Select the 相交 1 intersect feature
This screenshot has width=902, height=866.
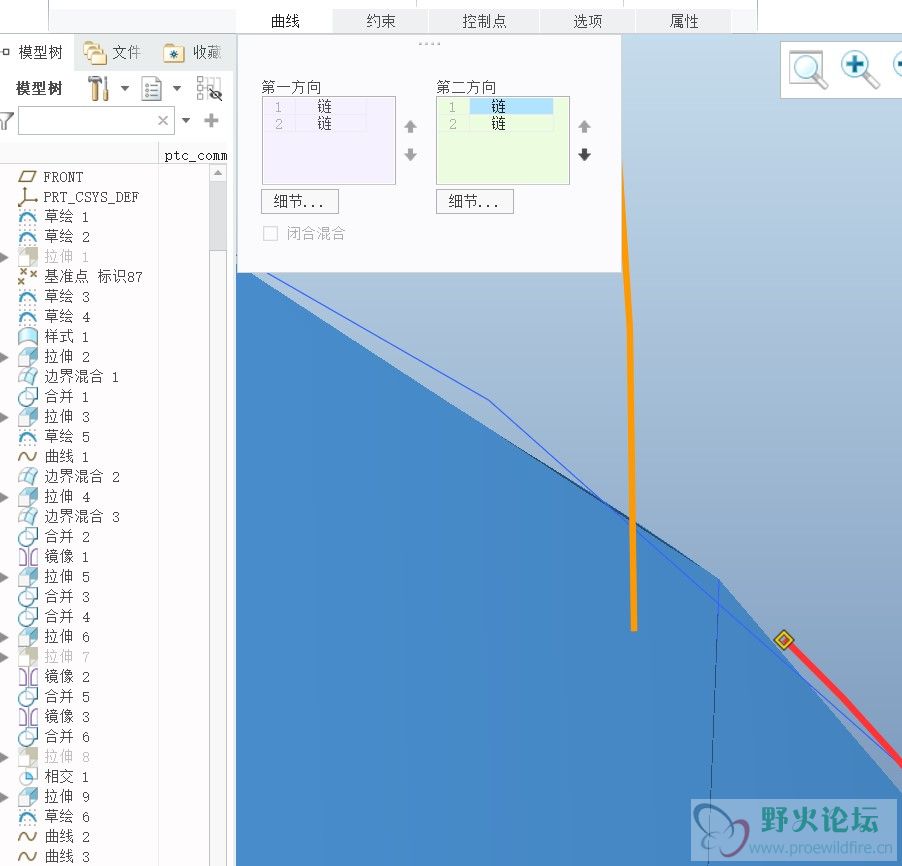tap(53, 777)
